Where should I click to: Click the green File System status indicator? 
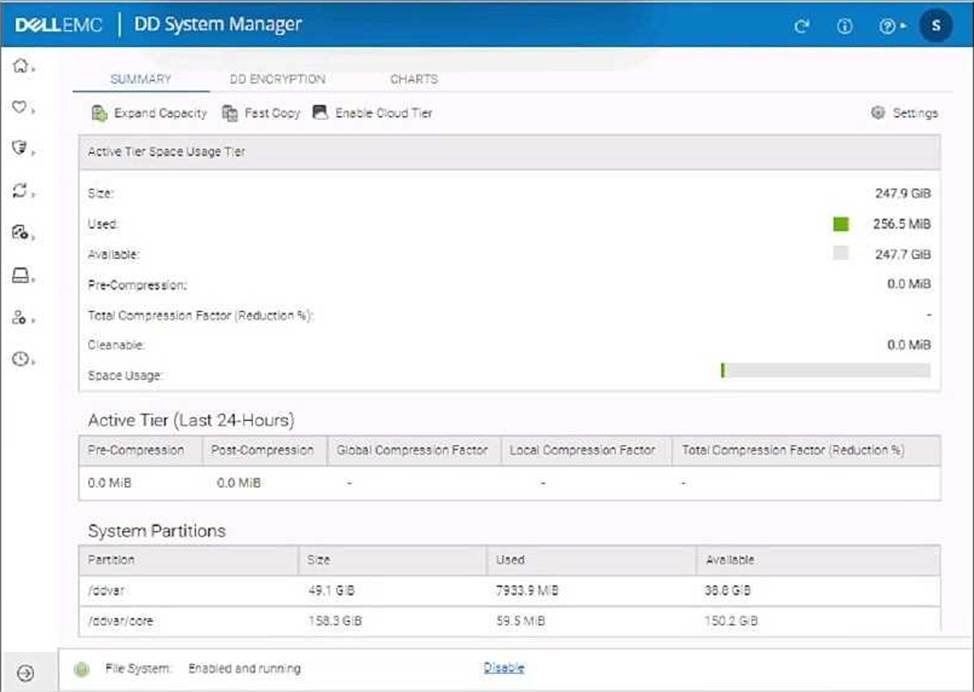(x=81, y=669)
